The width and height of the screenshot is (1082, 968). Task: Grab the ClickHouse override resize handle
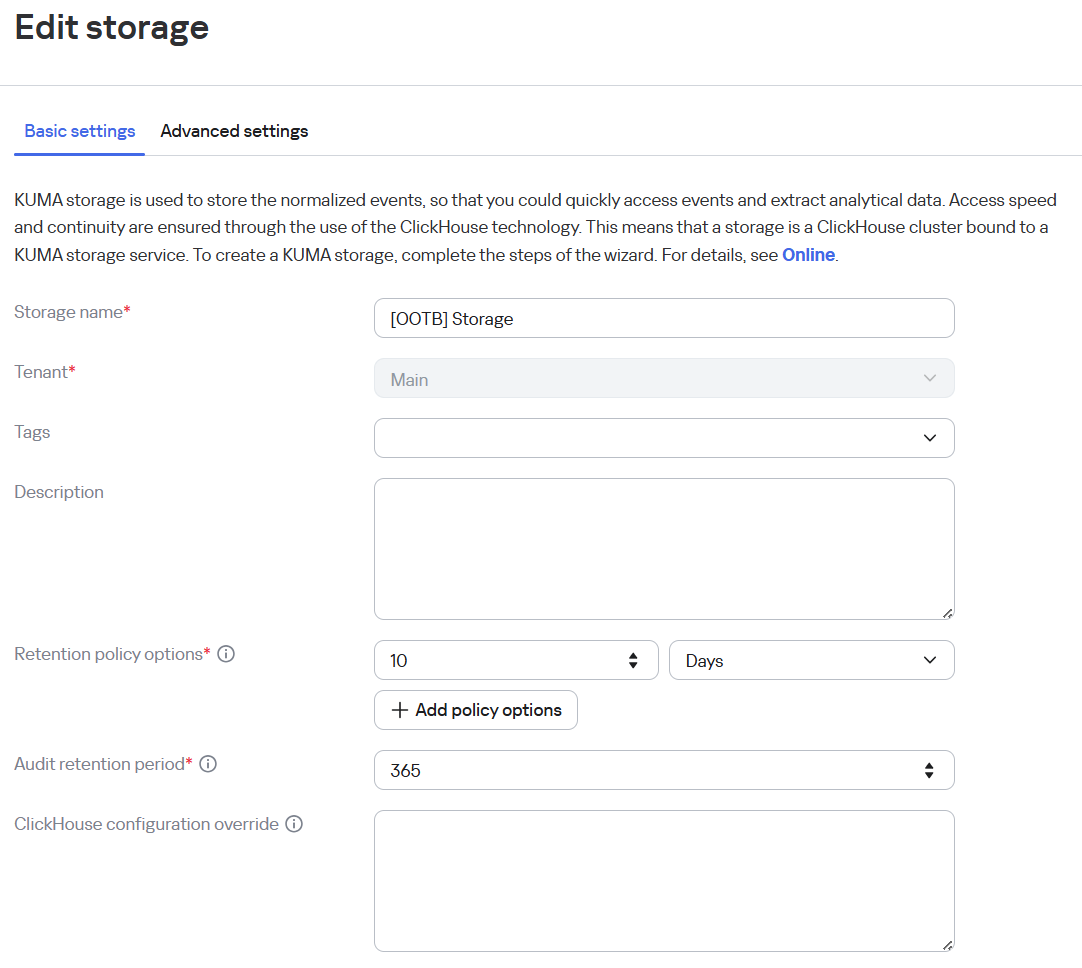(x=947, y=945)
